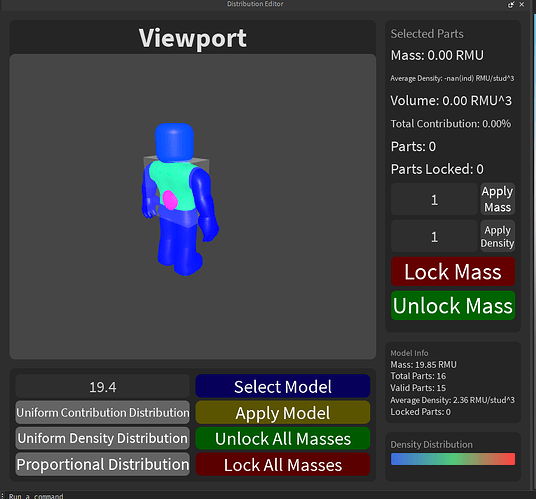Click the Apply Model button

[x=283, y=413]
